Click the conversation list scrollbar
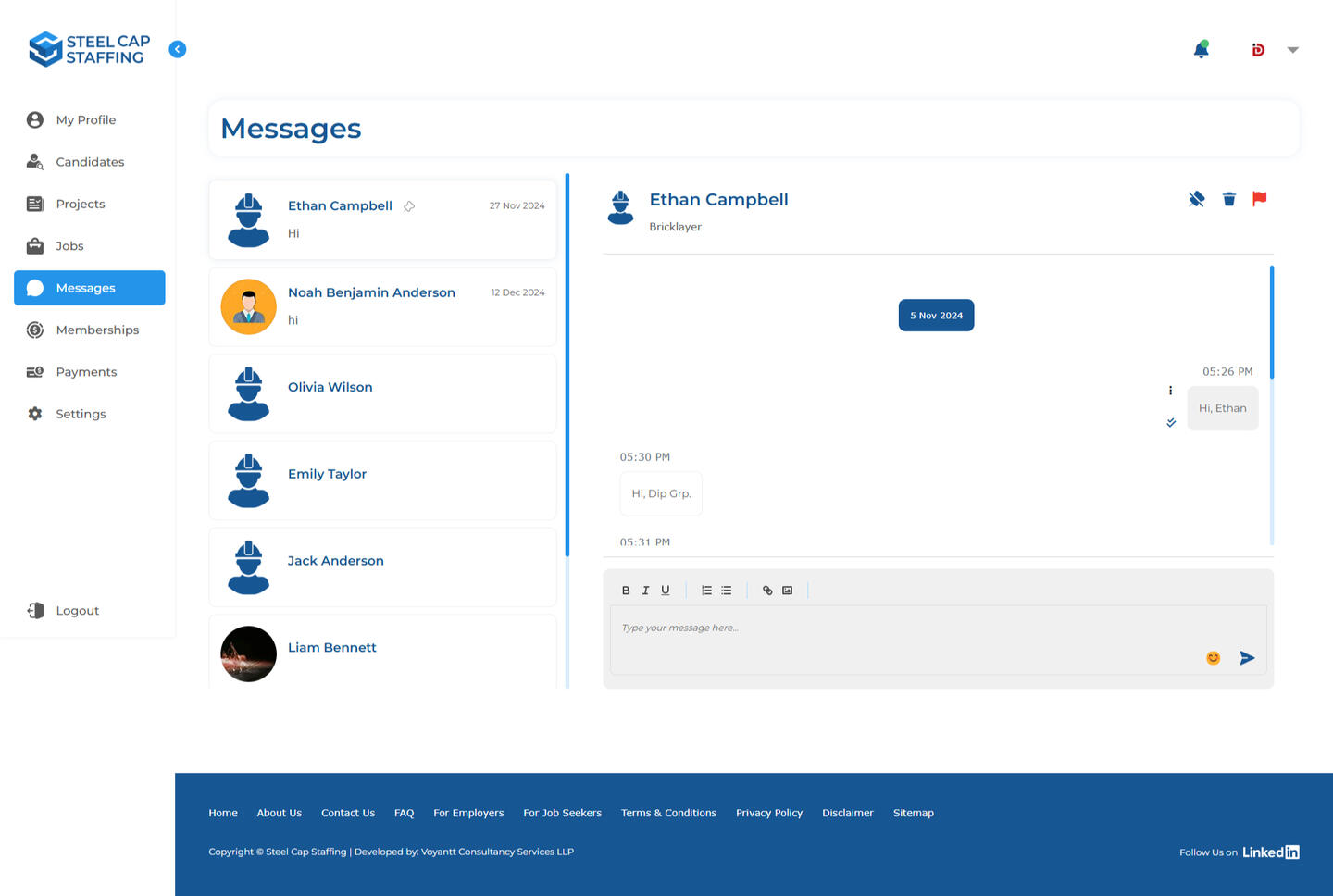The height and width of the screenshot is (896, 1333). (567, 365)
